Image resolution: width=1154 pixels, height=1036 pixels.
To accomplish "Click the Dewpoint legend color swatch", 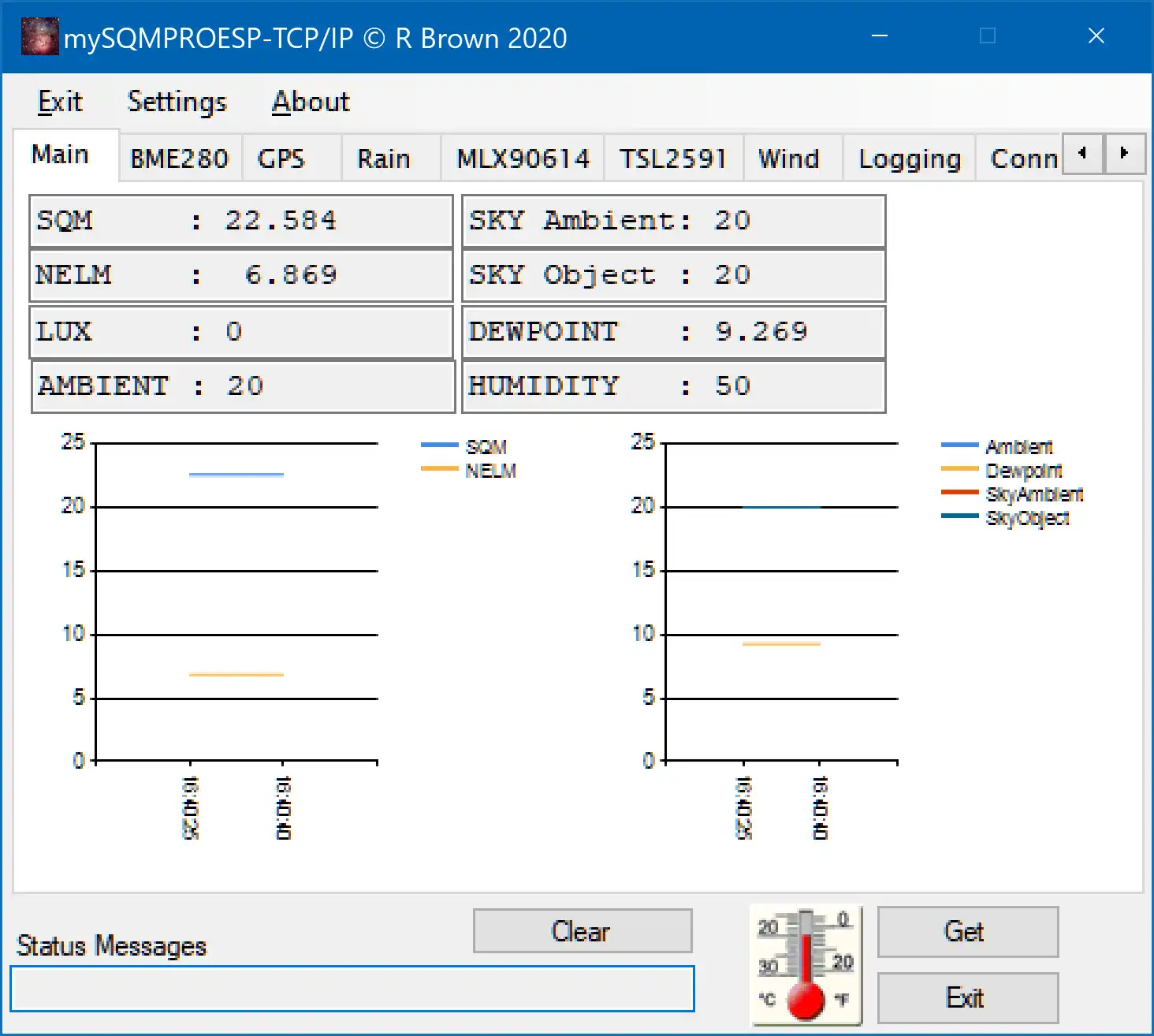I will [960, 469].
